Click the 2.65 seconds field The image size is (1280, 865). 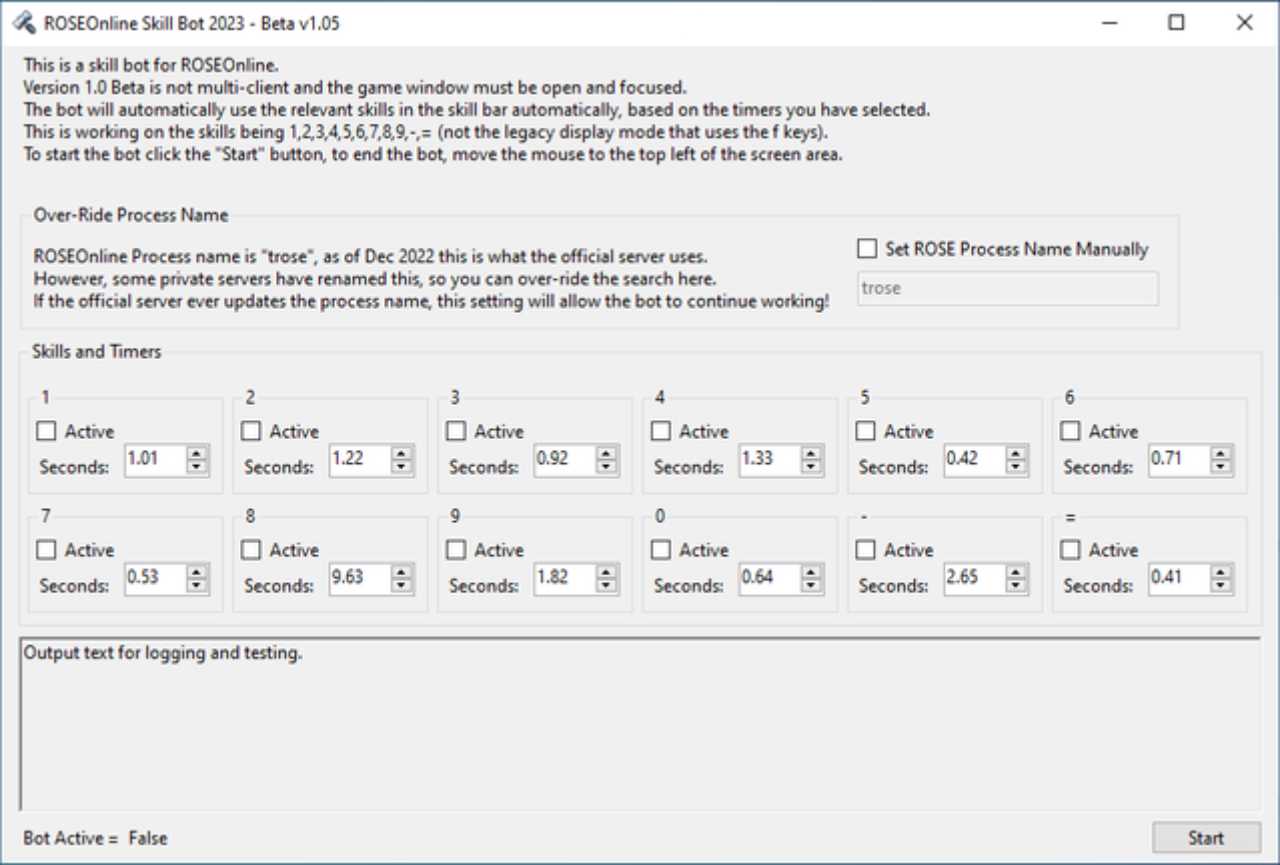coord(975,578)
